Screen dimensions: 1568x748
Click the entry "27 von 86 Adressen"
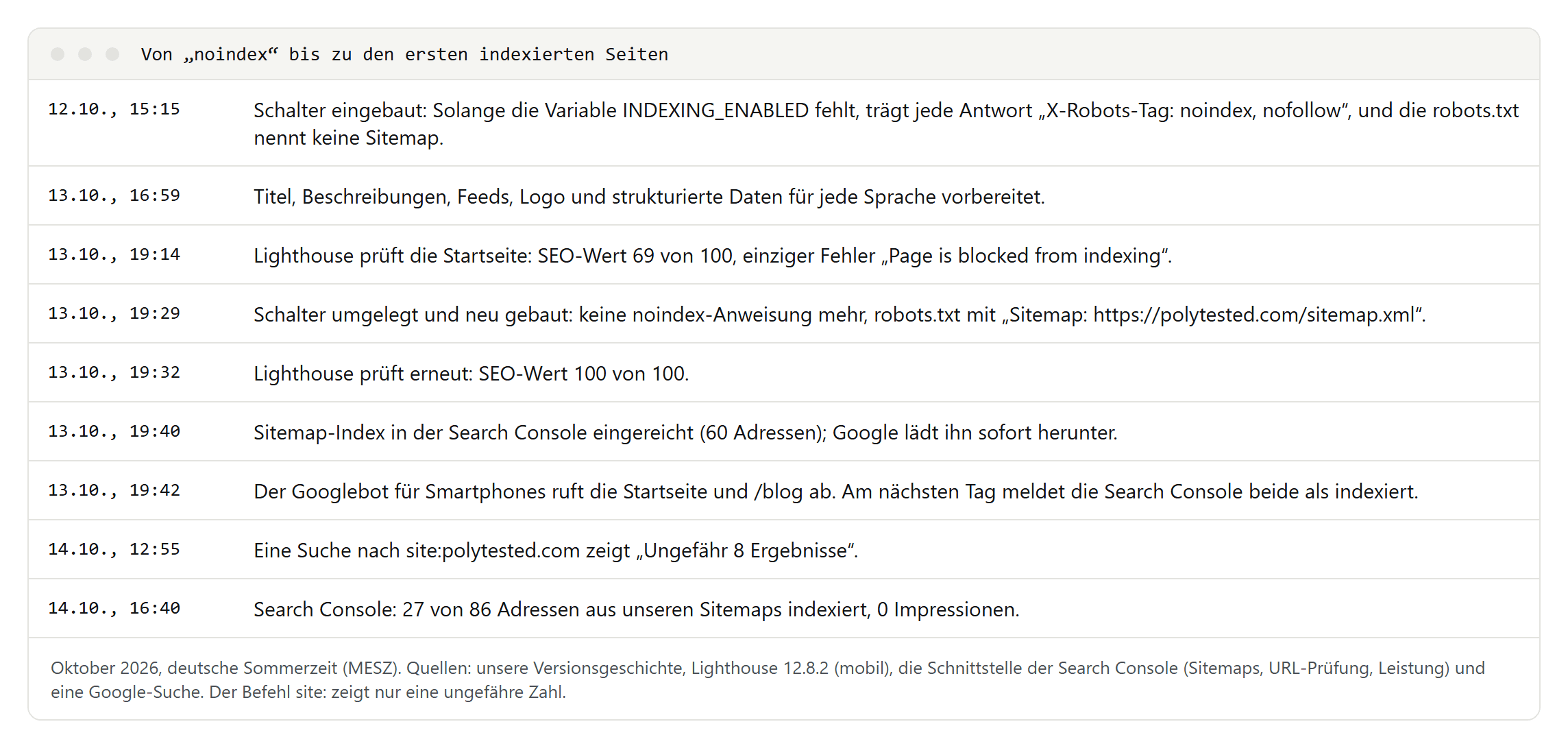(x=637, y=610)
